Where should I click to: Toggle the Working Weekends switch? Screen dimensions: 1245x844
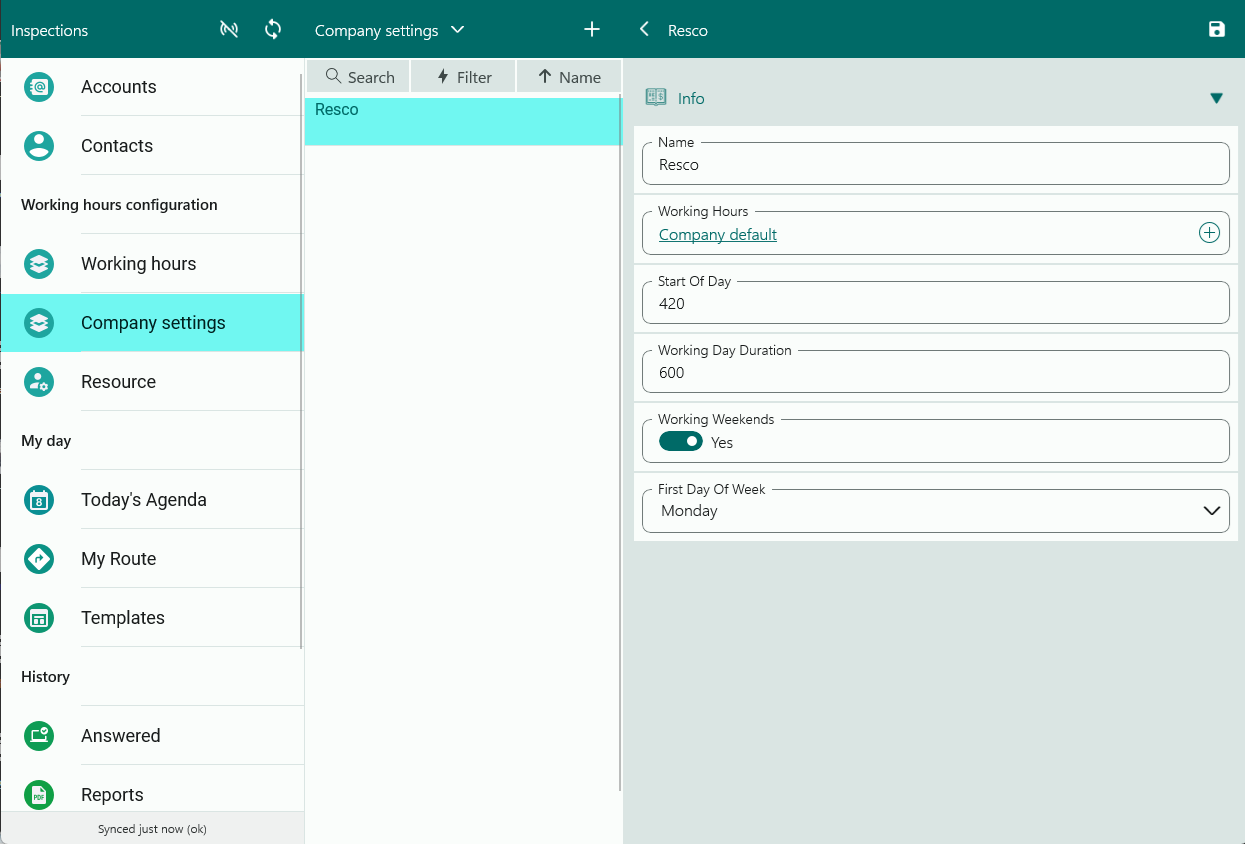click(681, 442)
